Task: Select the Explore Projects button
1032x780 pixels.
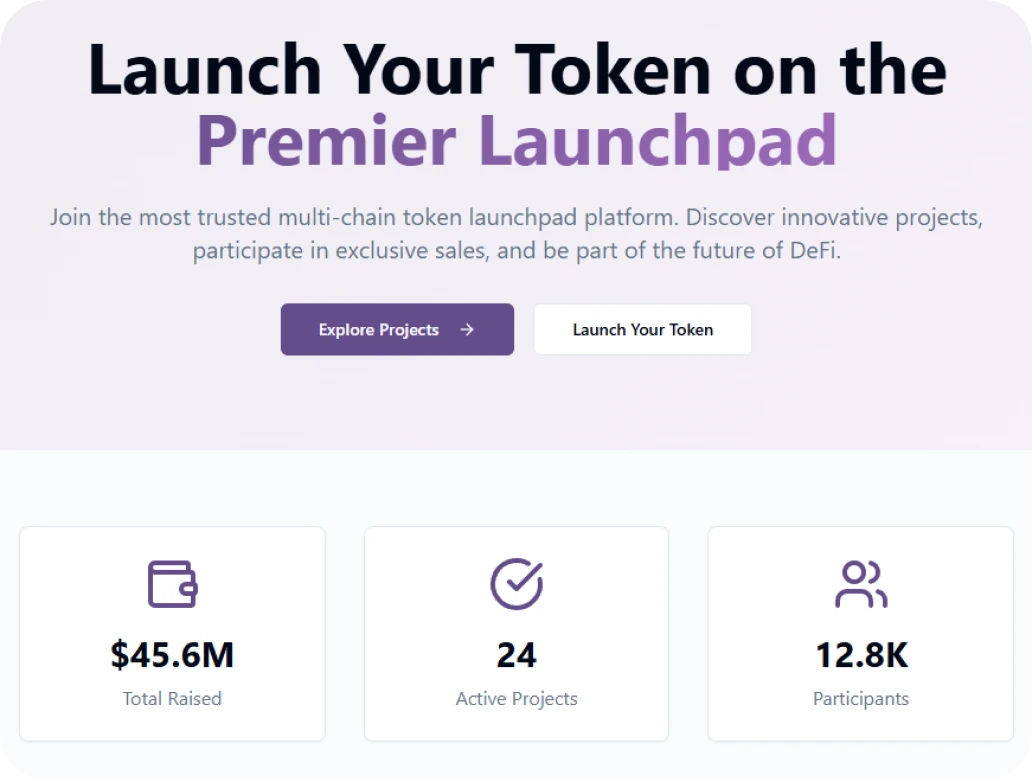Action: [x=396, y=329]
